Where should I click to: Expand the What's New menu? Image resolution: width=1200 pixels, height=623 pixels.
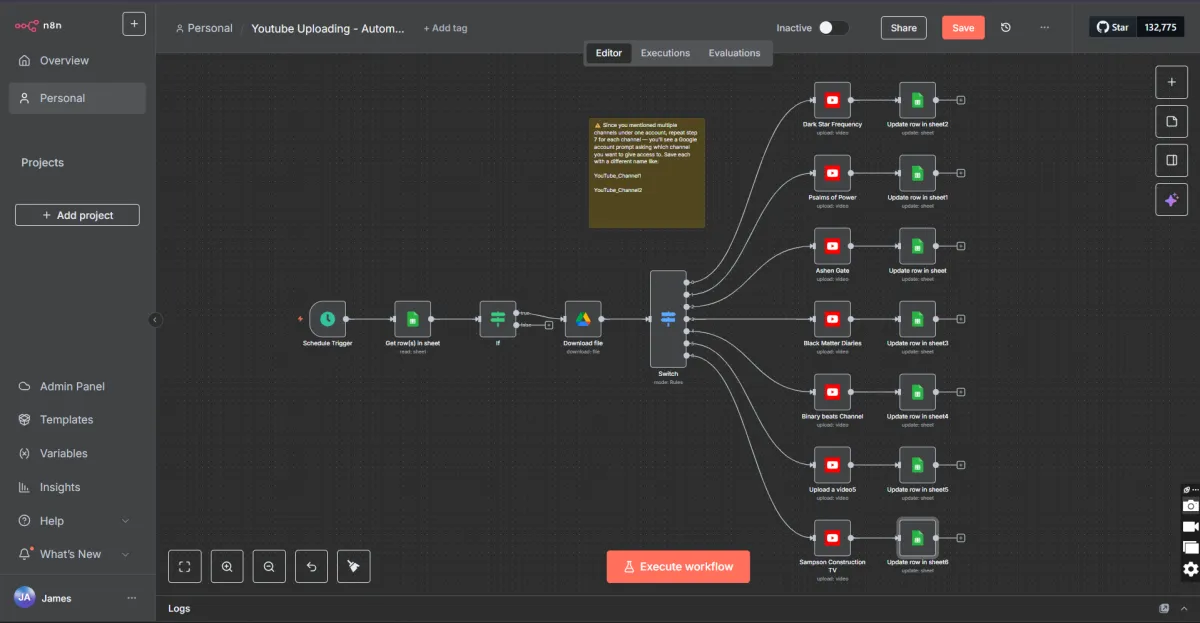[x=77, y=554]
